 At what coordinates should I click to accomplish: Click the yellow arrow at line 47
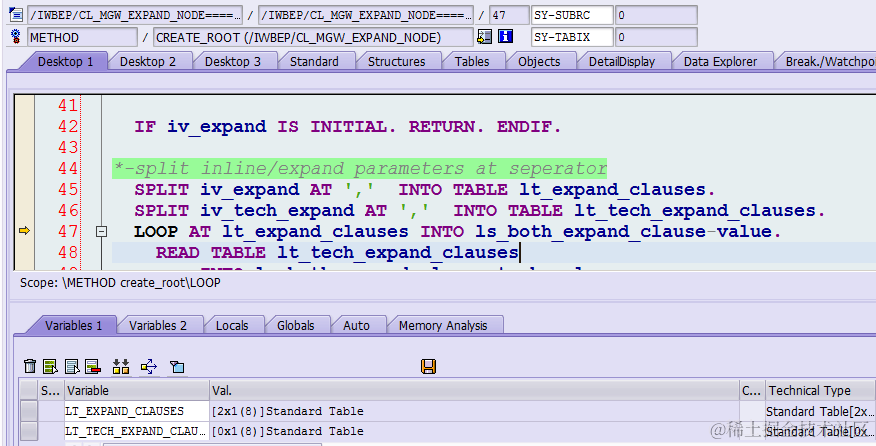24,230
